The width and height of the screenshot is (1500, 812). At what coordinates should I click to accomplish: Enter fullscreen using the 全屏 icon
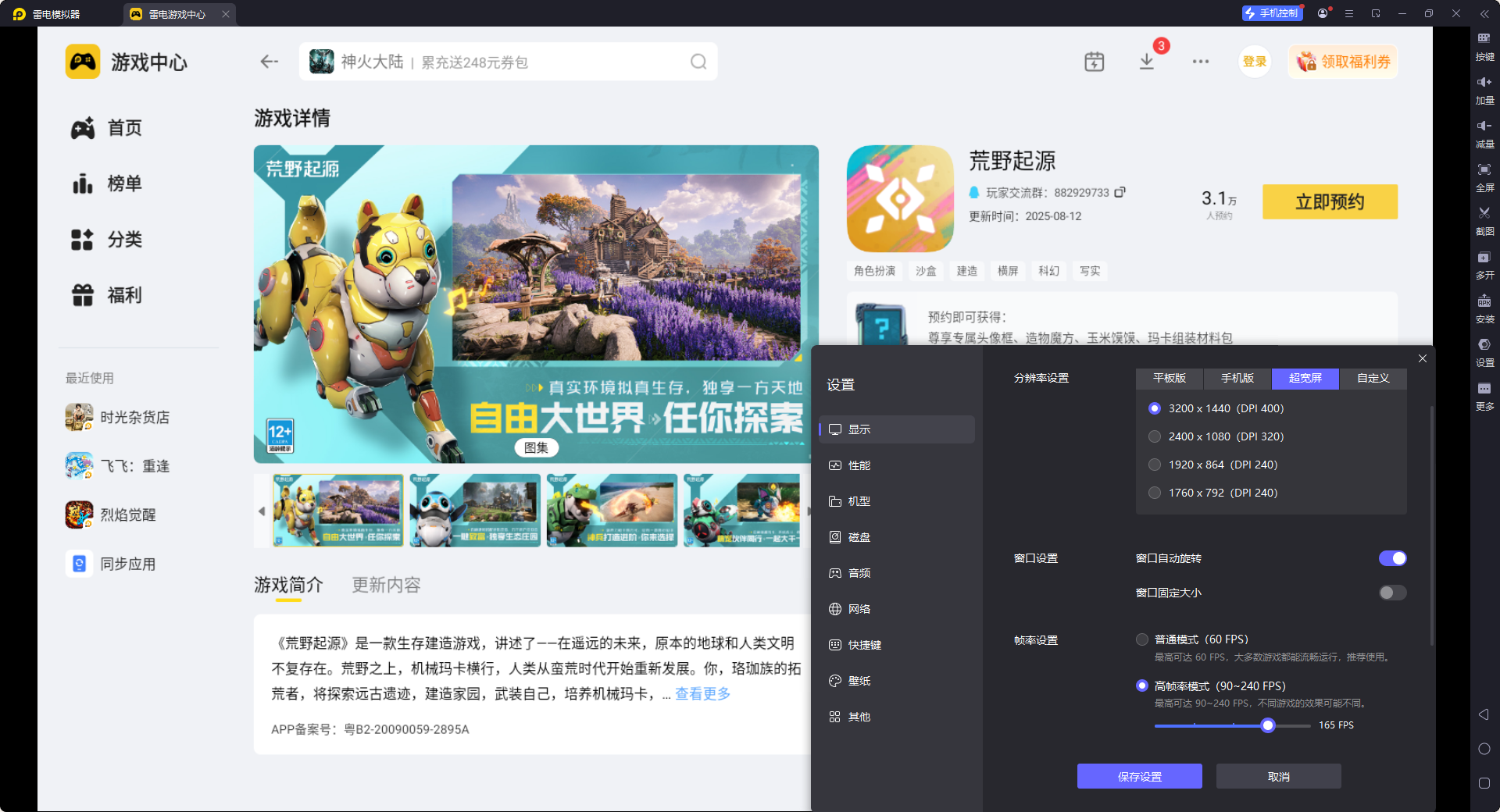coord(1484,177)
